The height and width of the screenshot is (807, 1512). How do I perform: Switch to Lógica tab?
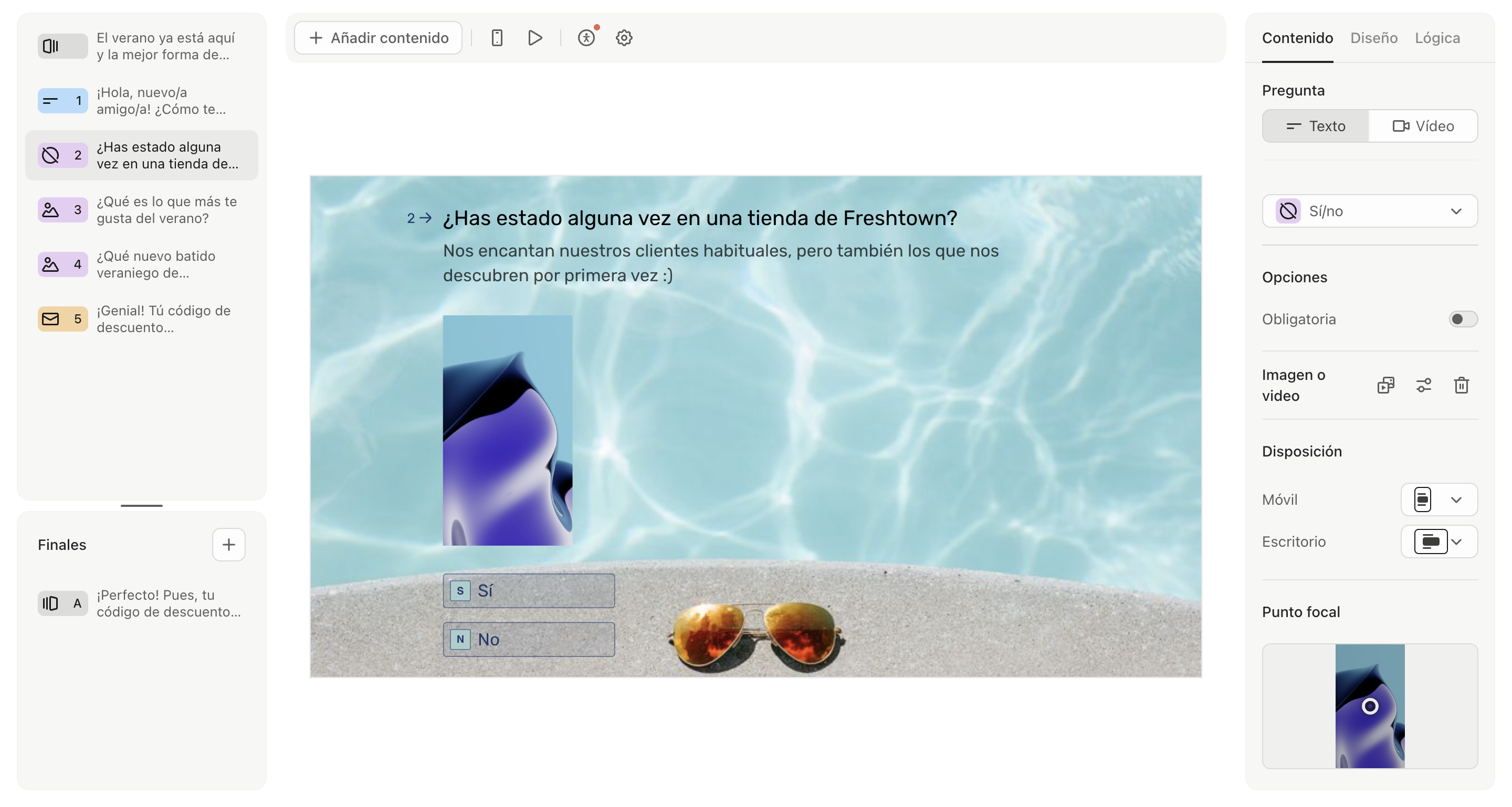[1437, 38]
